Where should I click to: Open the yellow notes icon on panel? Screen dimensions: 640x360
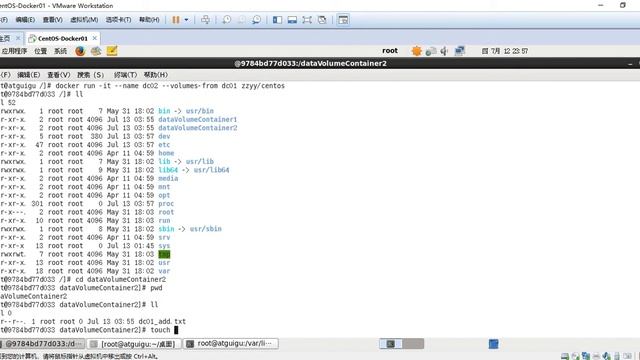click(x=112, y=51)
